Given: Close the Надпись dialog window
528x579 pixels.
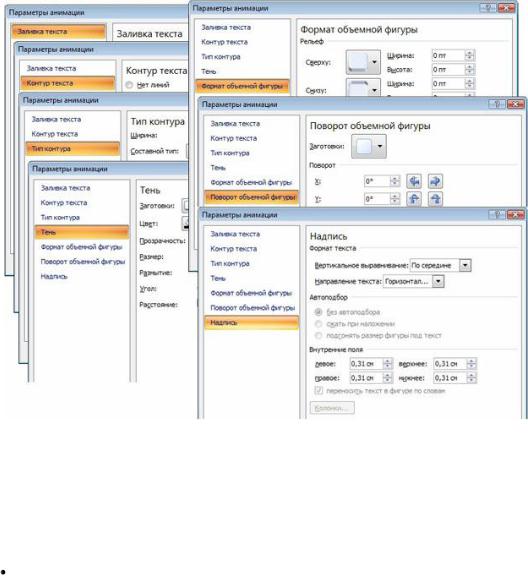Looking at the screenshot, I should point(515,215).
